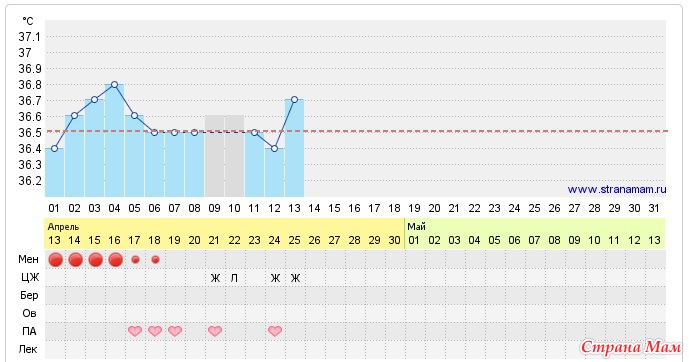Click the Ж mark on April 25
The height and width of the screenshot is (362, 689).
pyautogui.click(x=295, y=278)
